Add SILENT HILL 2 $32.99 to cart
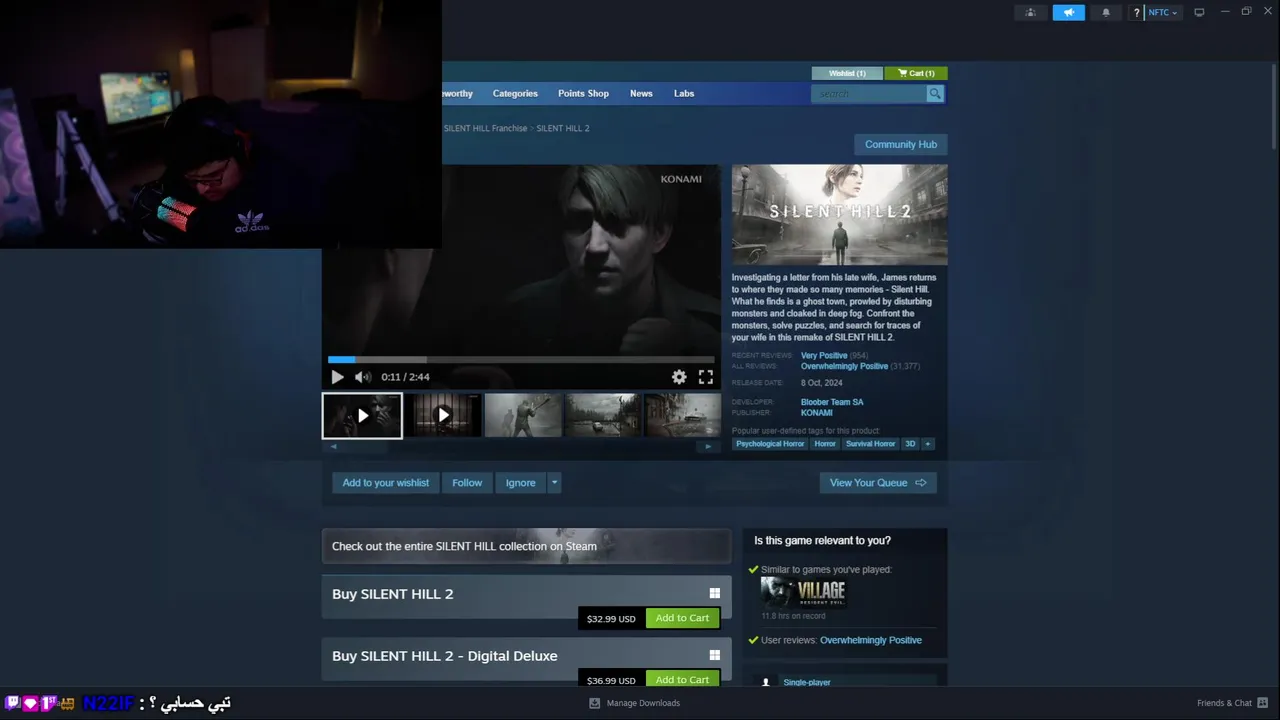This screenshot has width=1280, height=720. pos(682,618)
